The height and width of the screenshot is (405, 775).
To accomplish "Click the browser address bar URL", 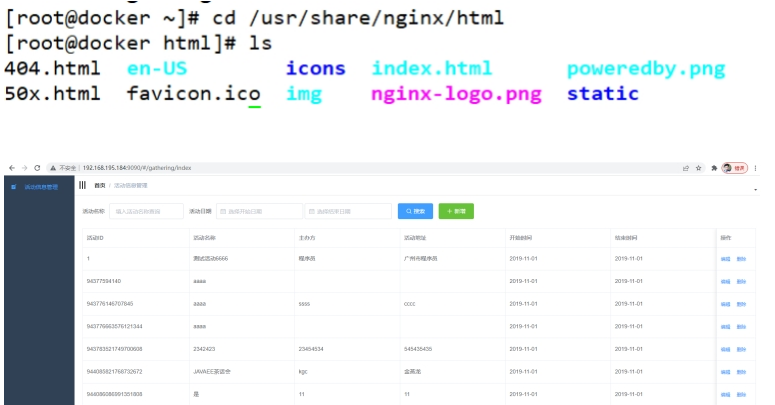I will (x=137, y=168).
